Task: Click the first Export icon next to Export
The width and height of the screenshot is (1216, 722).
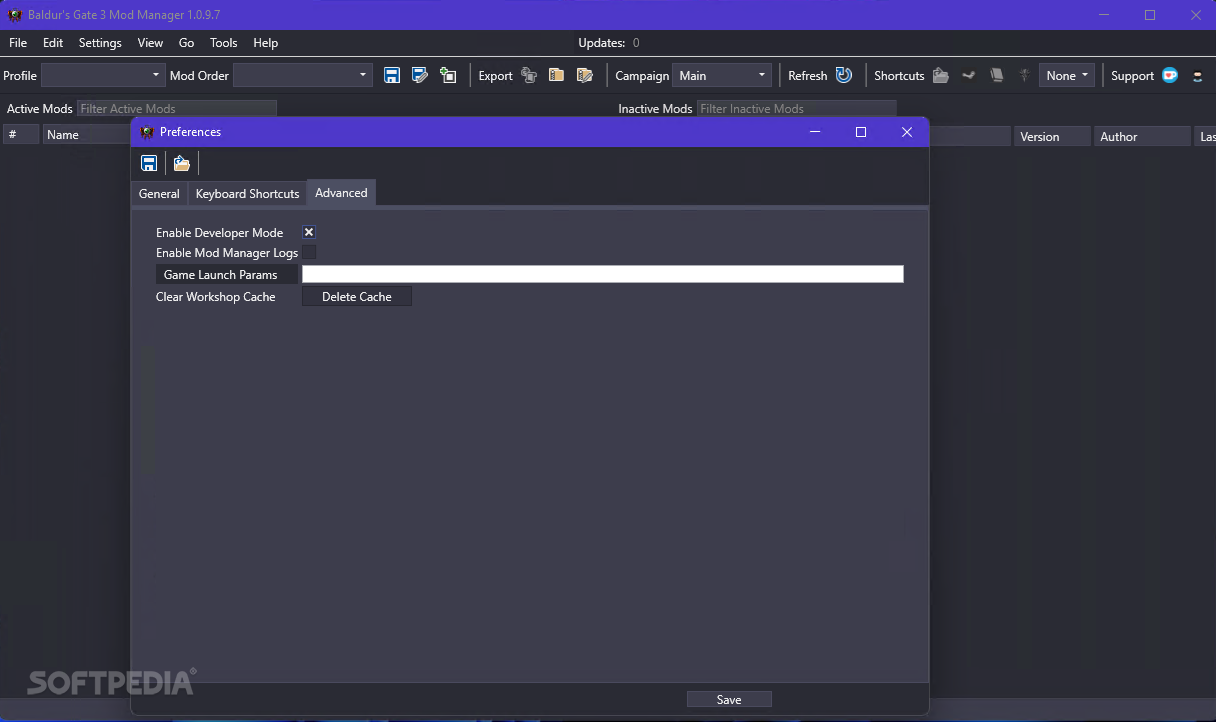Action: [x=529, y=75]
